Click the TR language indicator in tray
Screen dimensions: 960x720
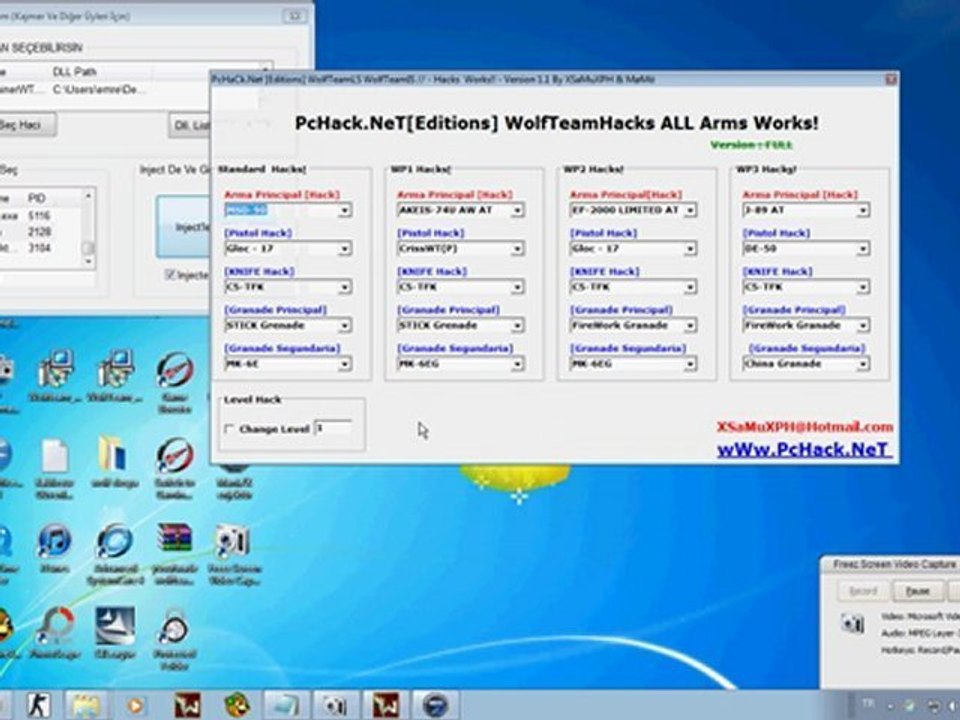[x=868, y=704]
